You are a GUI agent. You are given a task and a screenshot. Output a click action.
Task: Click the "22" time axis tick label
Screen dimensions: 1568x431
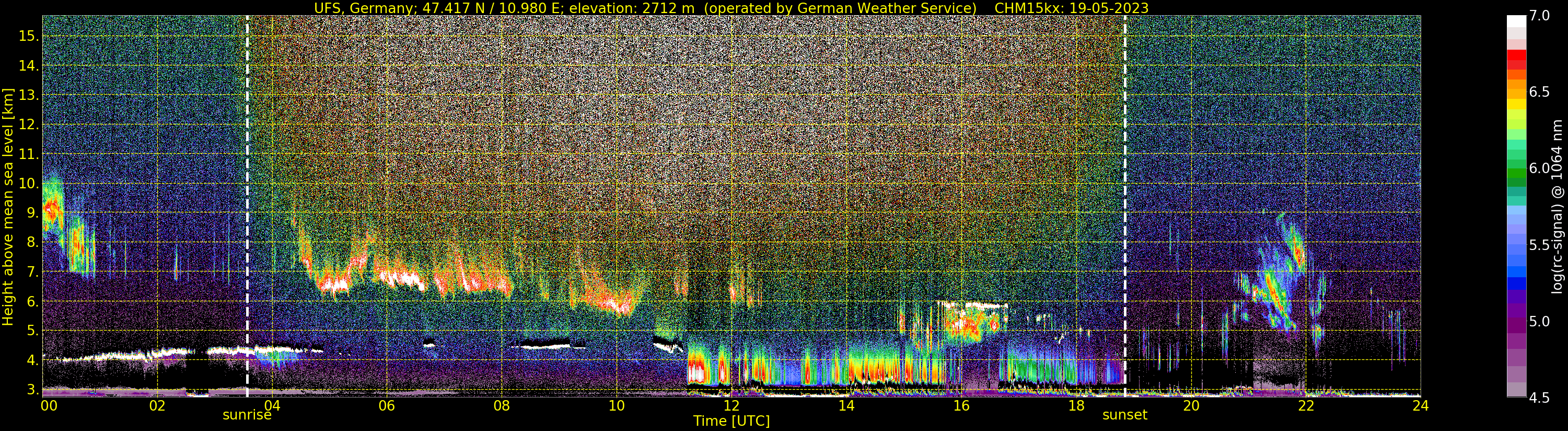point(1306,405)
